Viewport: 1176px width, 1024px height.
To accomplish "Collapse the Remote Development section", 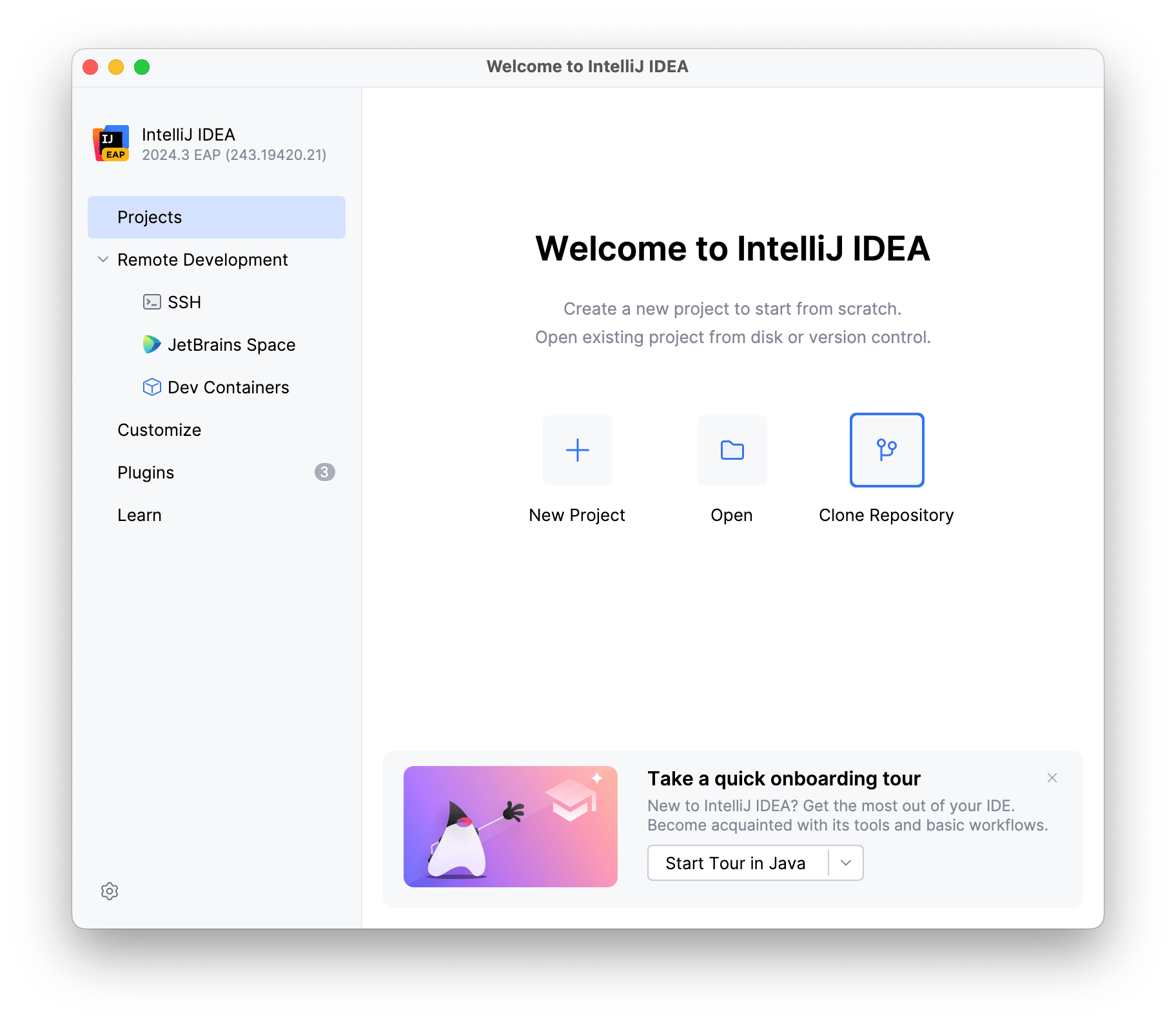I will (x=103, y=259).
